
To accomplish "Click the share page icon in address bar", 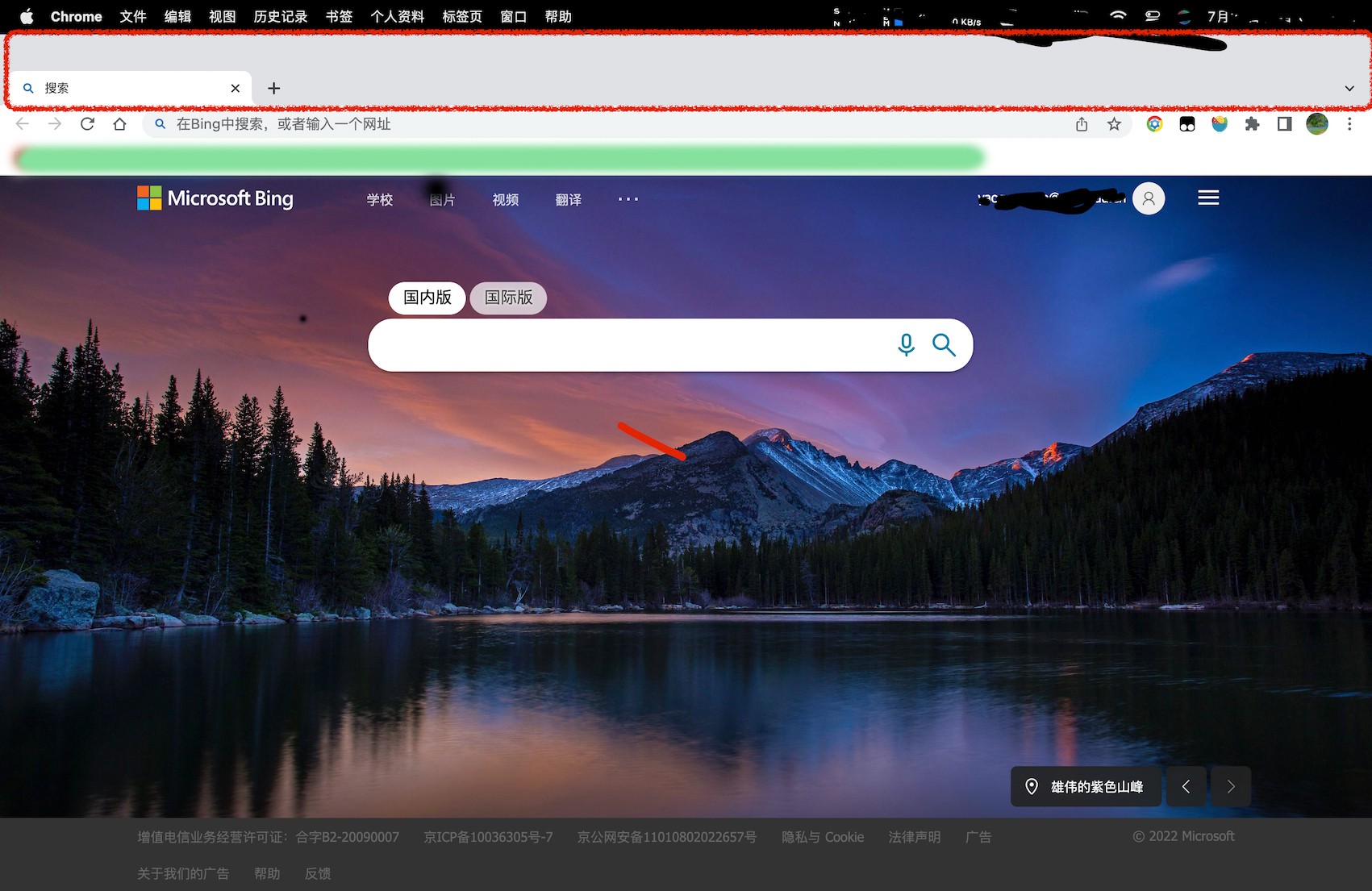I will click(x=1082, y=124).
